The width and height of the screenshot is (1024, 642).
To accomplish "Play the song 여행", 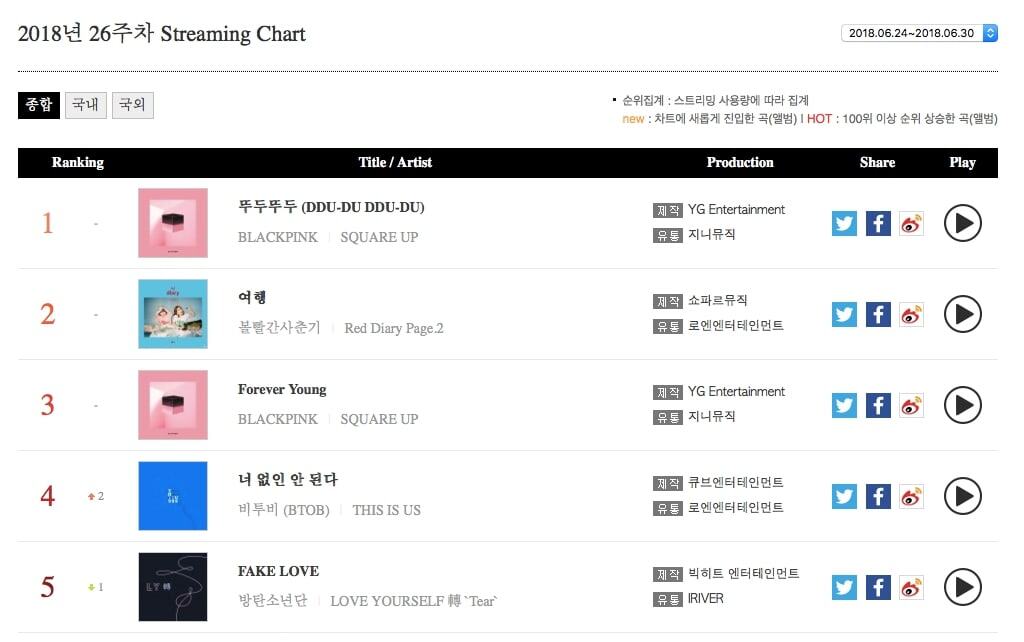I will coord(962,314).
